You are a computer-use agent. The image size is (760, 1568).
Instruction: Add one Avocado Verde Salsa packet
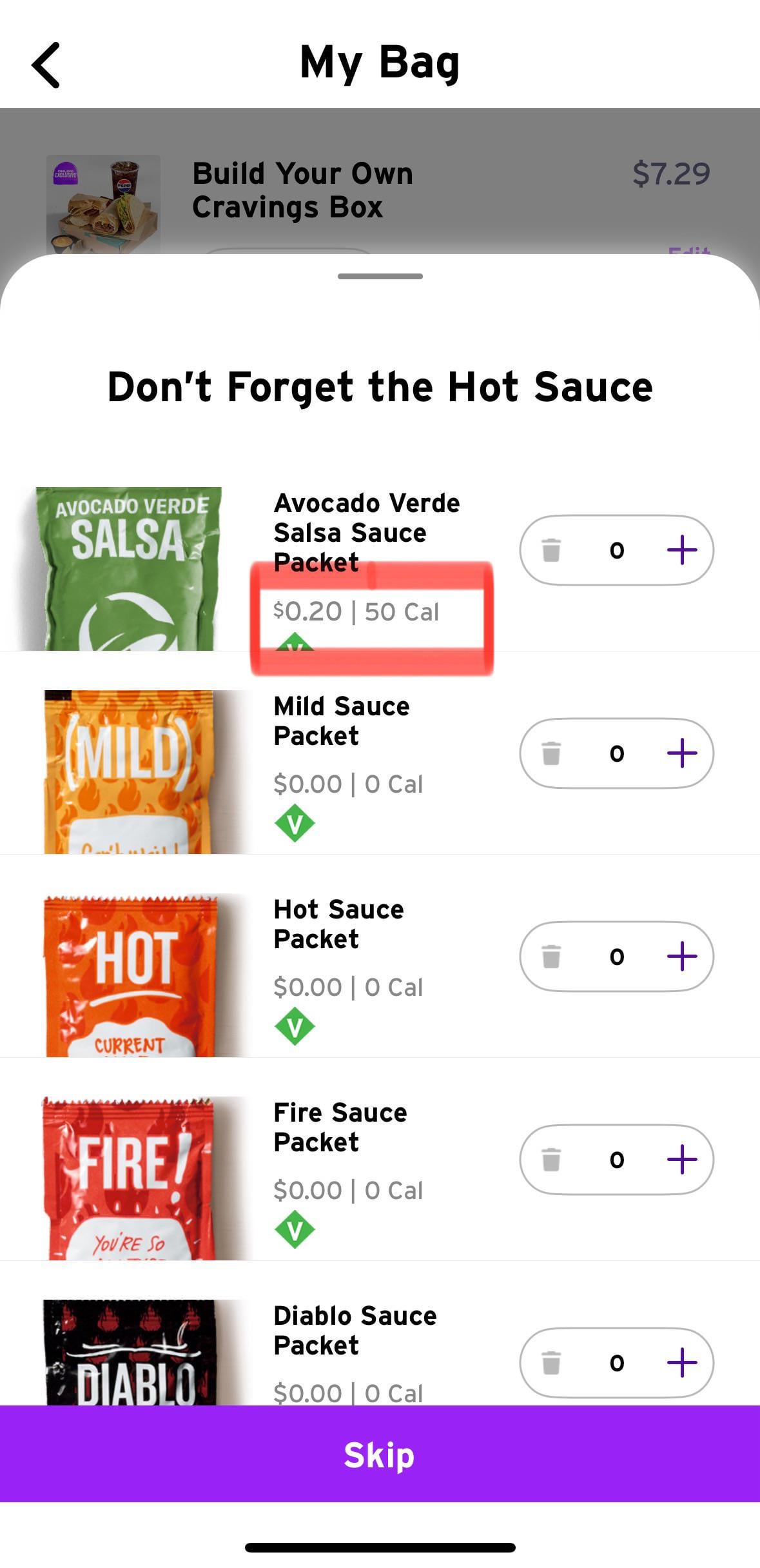[681, 550]
